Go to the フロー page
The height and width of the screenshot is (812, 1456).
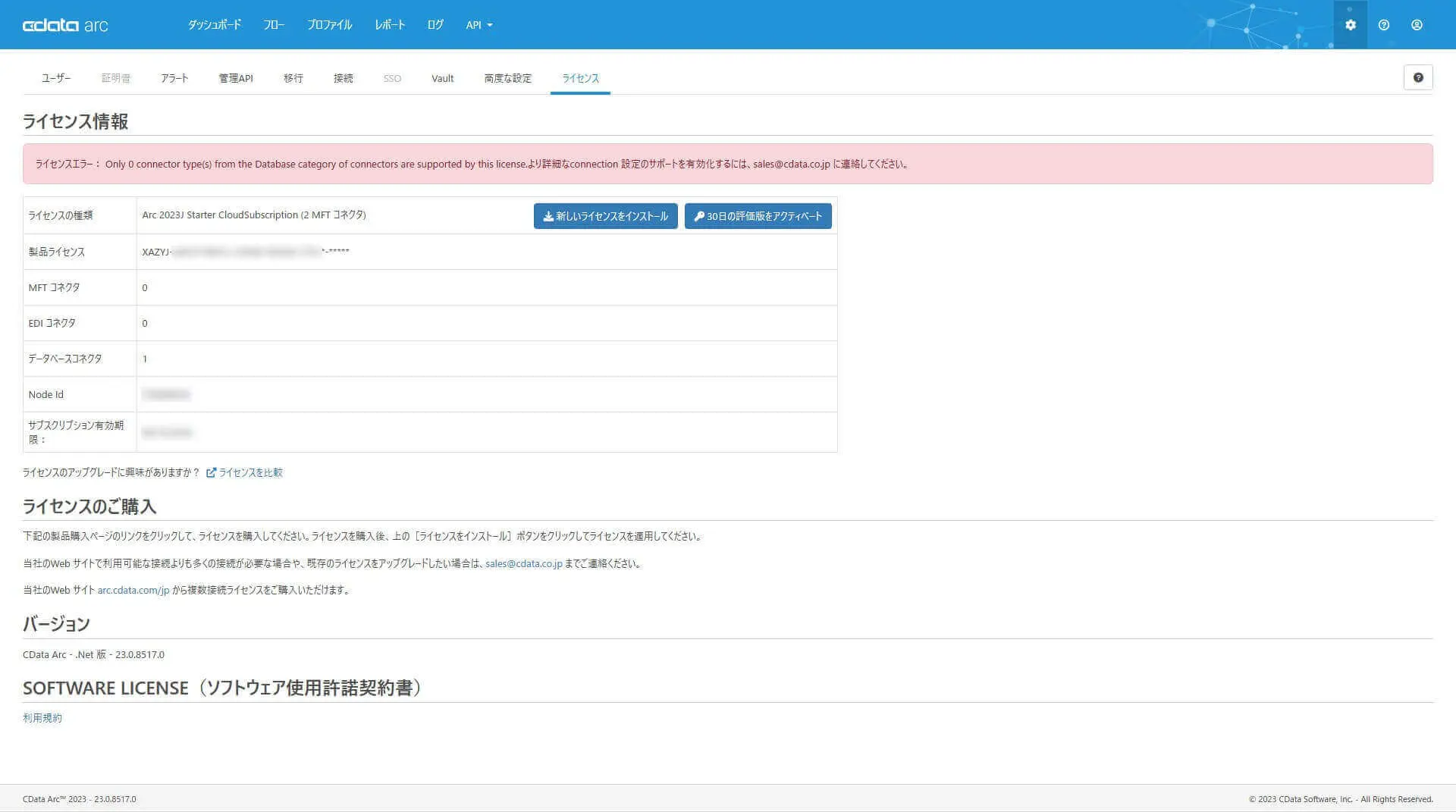pos(274,25)
